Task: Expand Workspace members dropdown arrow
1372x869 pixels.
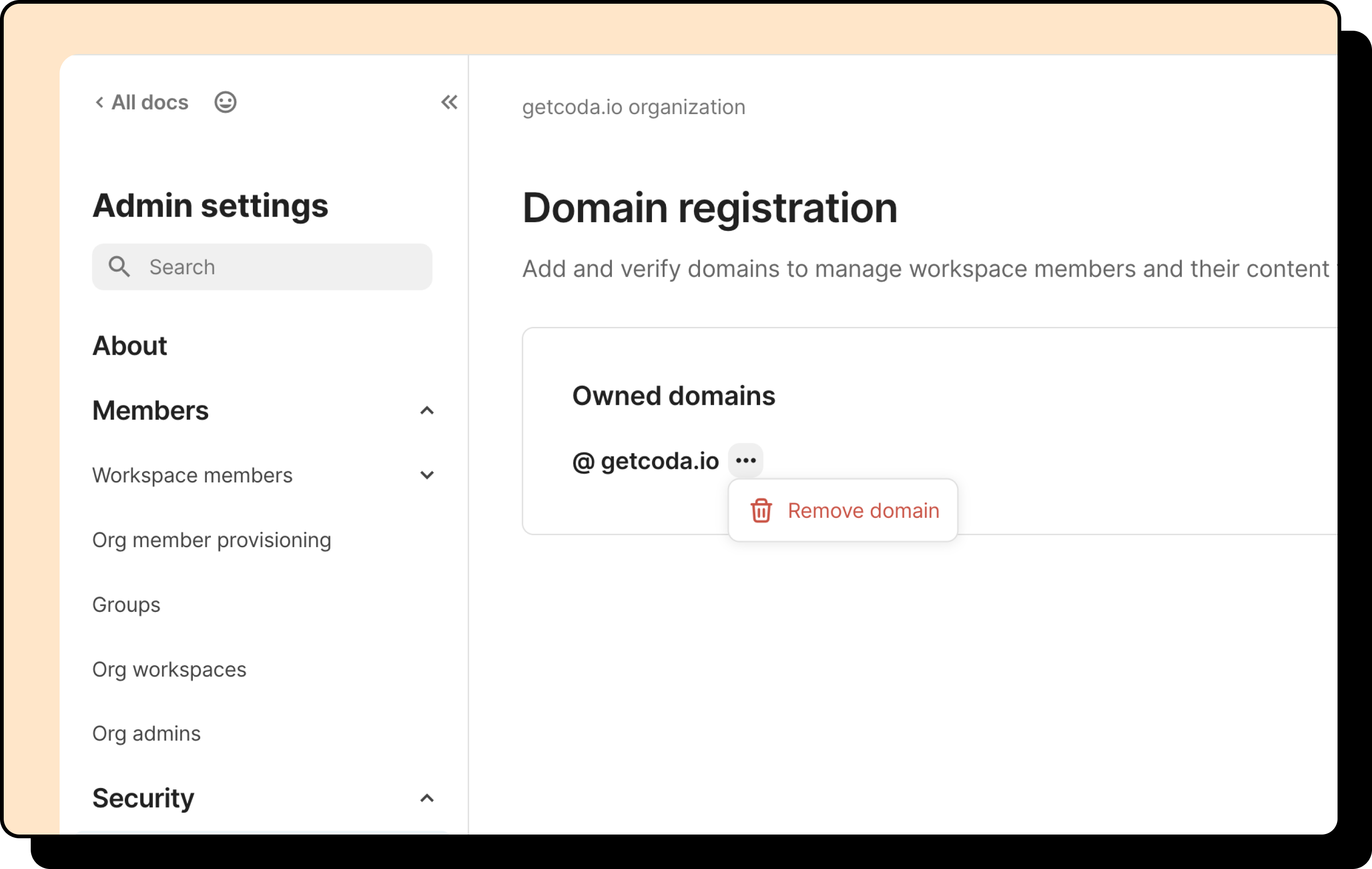Action: tap(427, 475)
